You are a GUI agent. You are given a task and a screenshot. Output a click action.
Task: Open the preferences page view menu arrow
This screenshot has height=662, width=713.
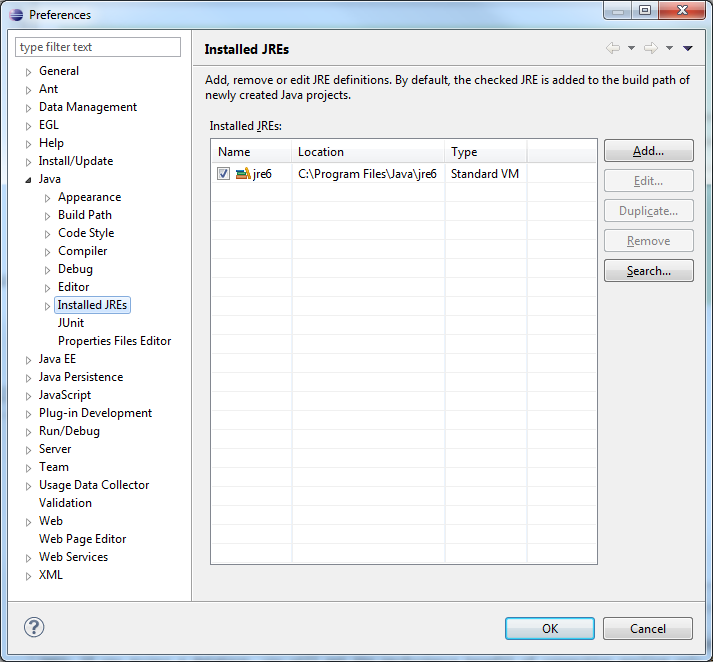point(688,48)
